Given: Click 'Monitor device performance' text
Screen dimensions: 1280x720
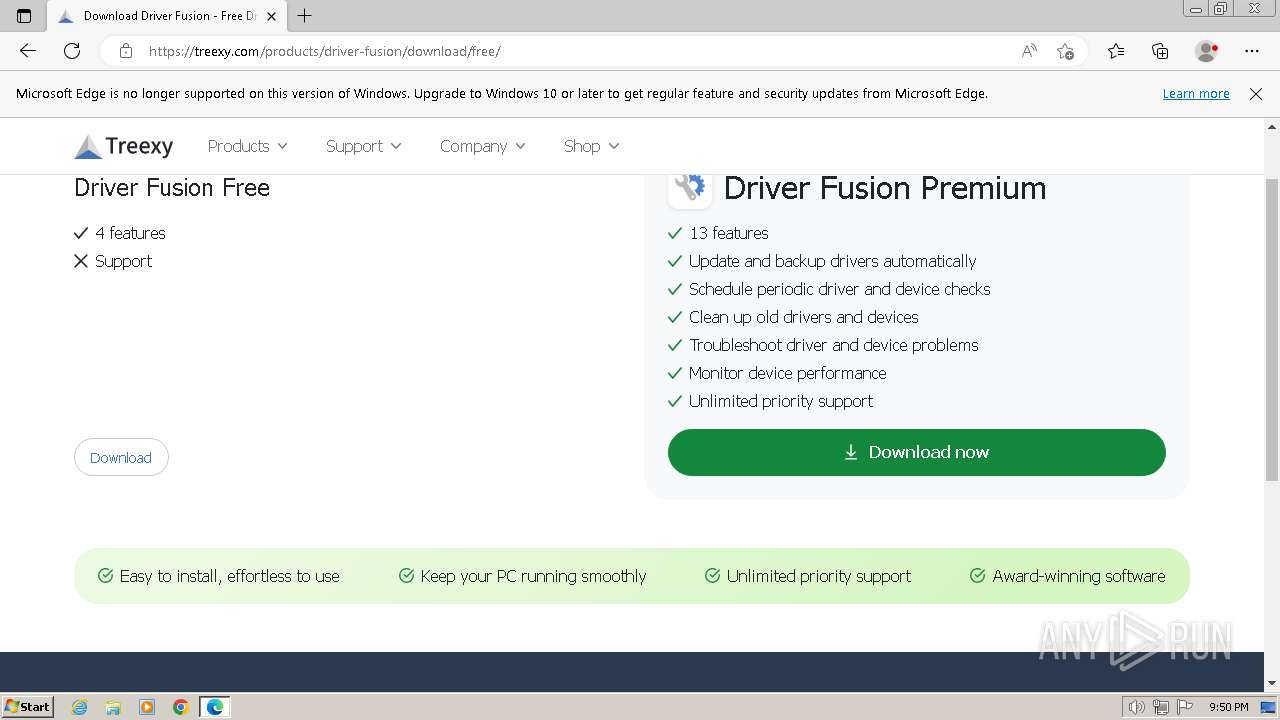Looking at the screenshot, I should tap(787, 373).
